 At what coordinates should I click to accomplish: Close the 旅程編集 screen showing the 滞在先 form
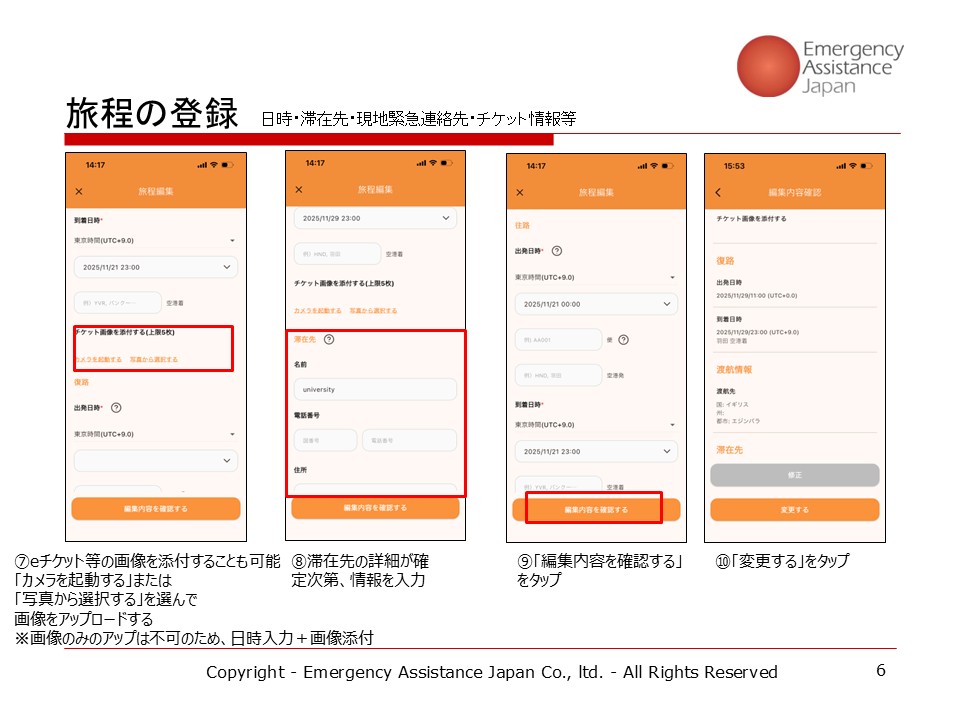coord(299,189)
